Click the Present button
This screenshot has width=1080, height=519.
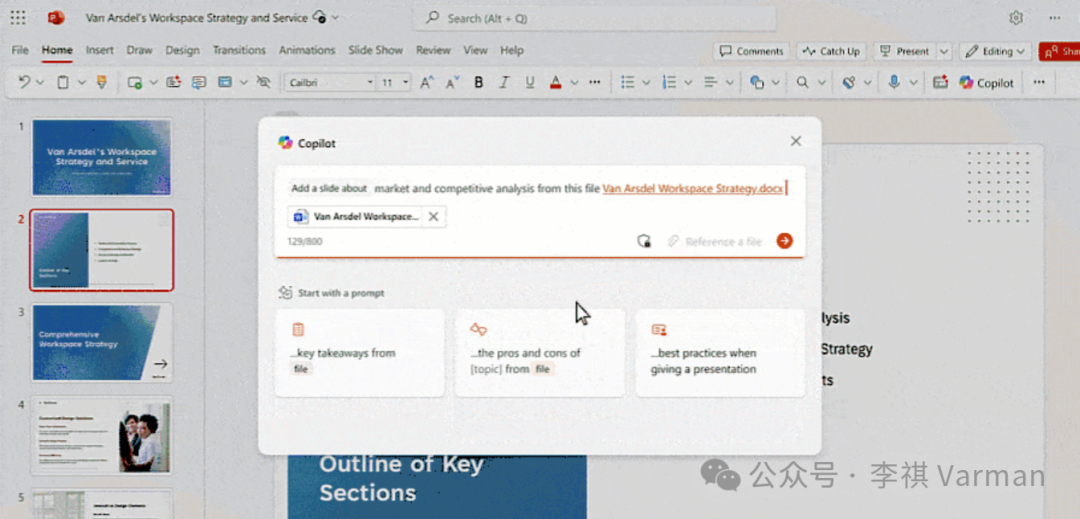pos(905,52)
